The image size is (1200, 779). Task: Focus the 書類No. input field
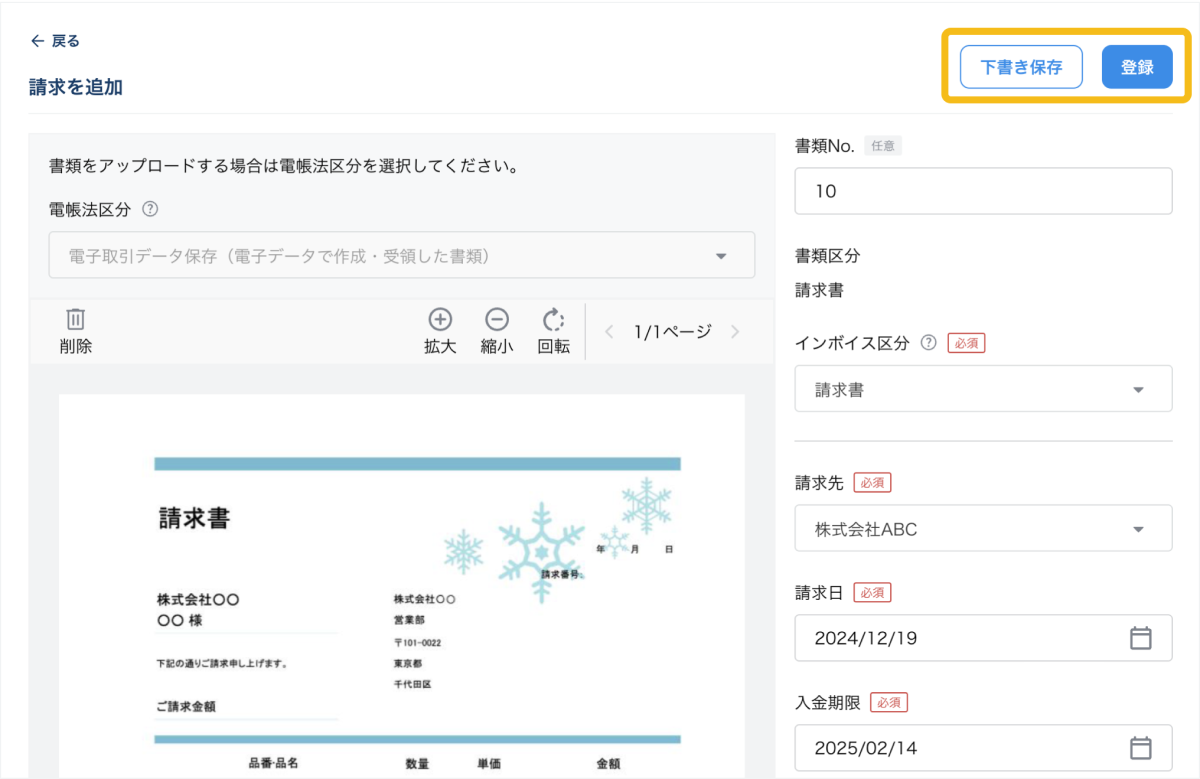pyautogui.click(x=983, y=191)
